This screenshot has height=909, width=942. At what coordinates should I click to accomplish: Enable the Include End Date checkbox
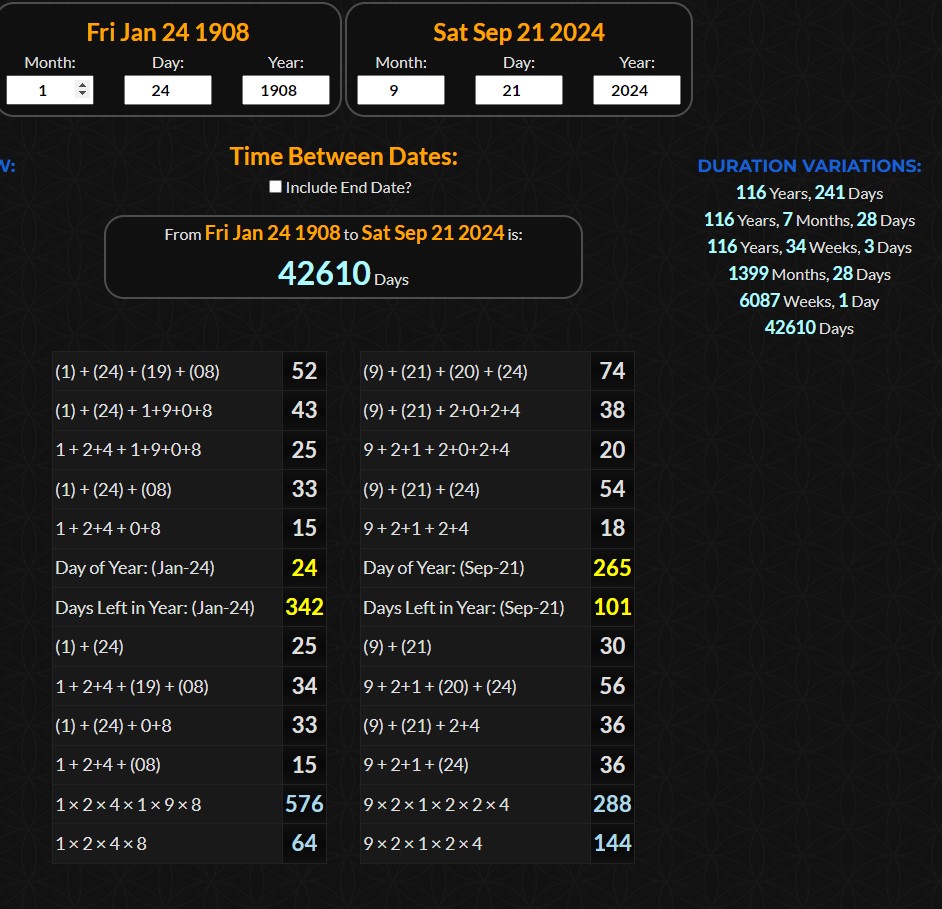pyautogui.click(x=275, y=187)
